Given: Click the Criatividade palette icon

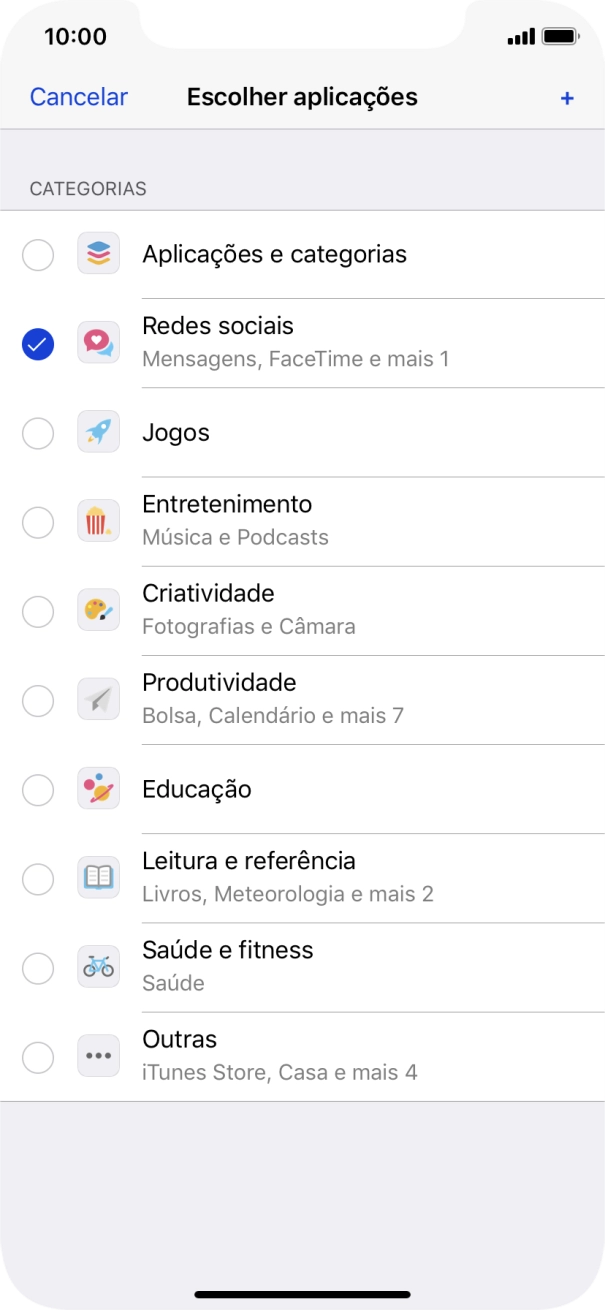Looking at the screenshot, I should click(x=99, y=608).
